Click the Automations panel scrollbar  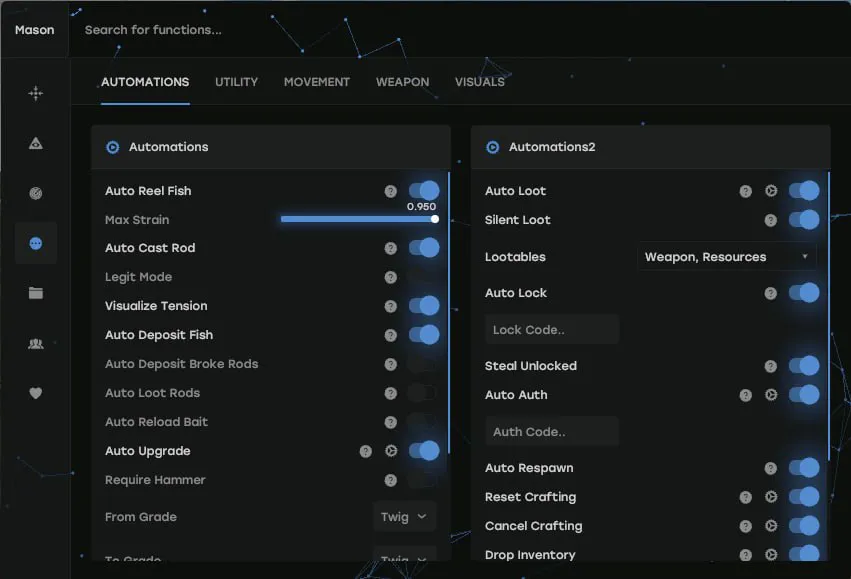click(449, 313)
